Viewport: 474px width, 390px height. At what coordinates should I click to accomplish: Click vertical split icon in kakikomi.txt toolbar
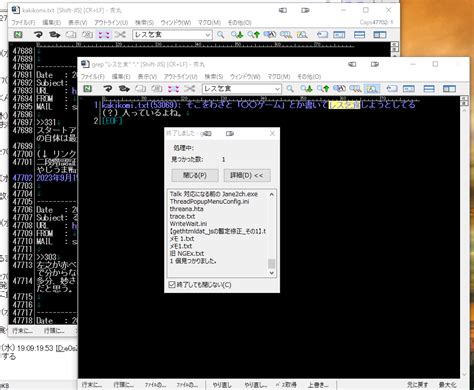click(x=380, y=34)
